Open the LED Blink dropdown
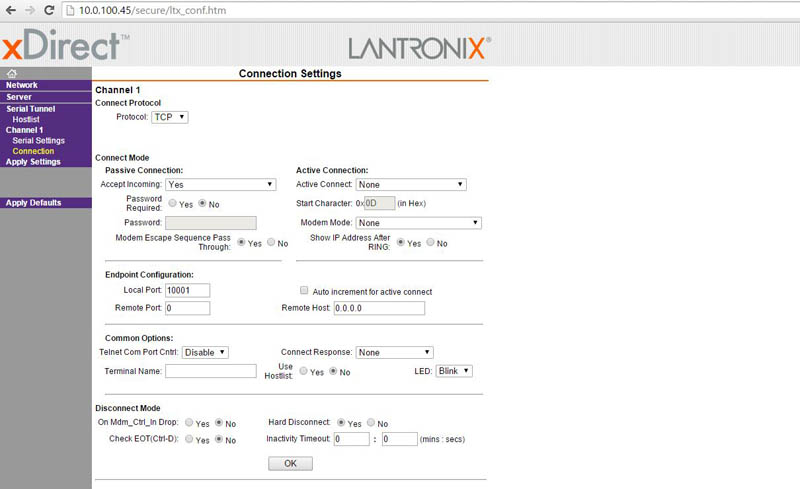The width and height of the screenshot is (800, 489). (453, 371)
